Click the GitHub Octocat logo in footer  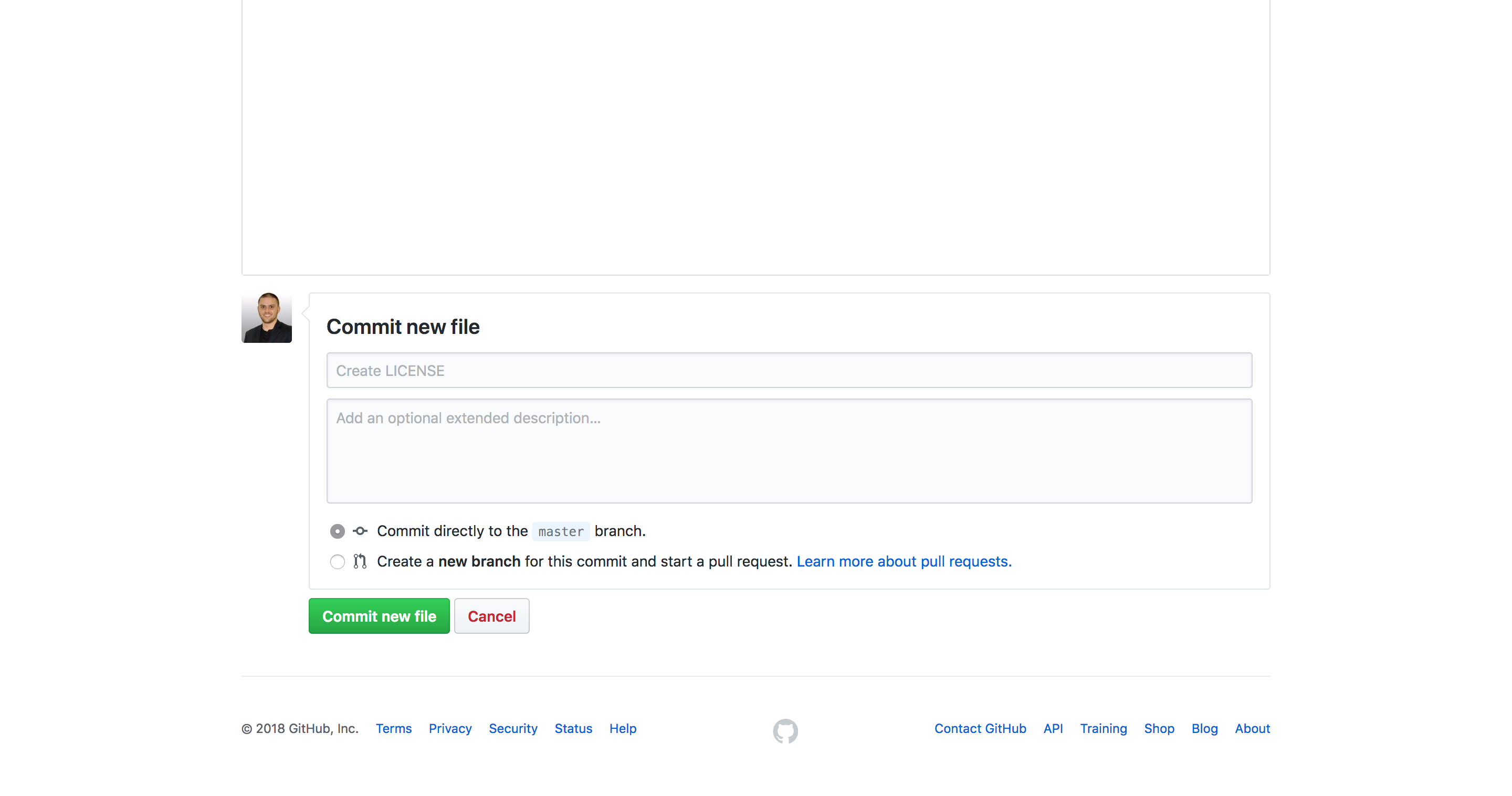785,730
